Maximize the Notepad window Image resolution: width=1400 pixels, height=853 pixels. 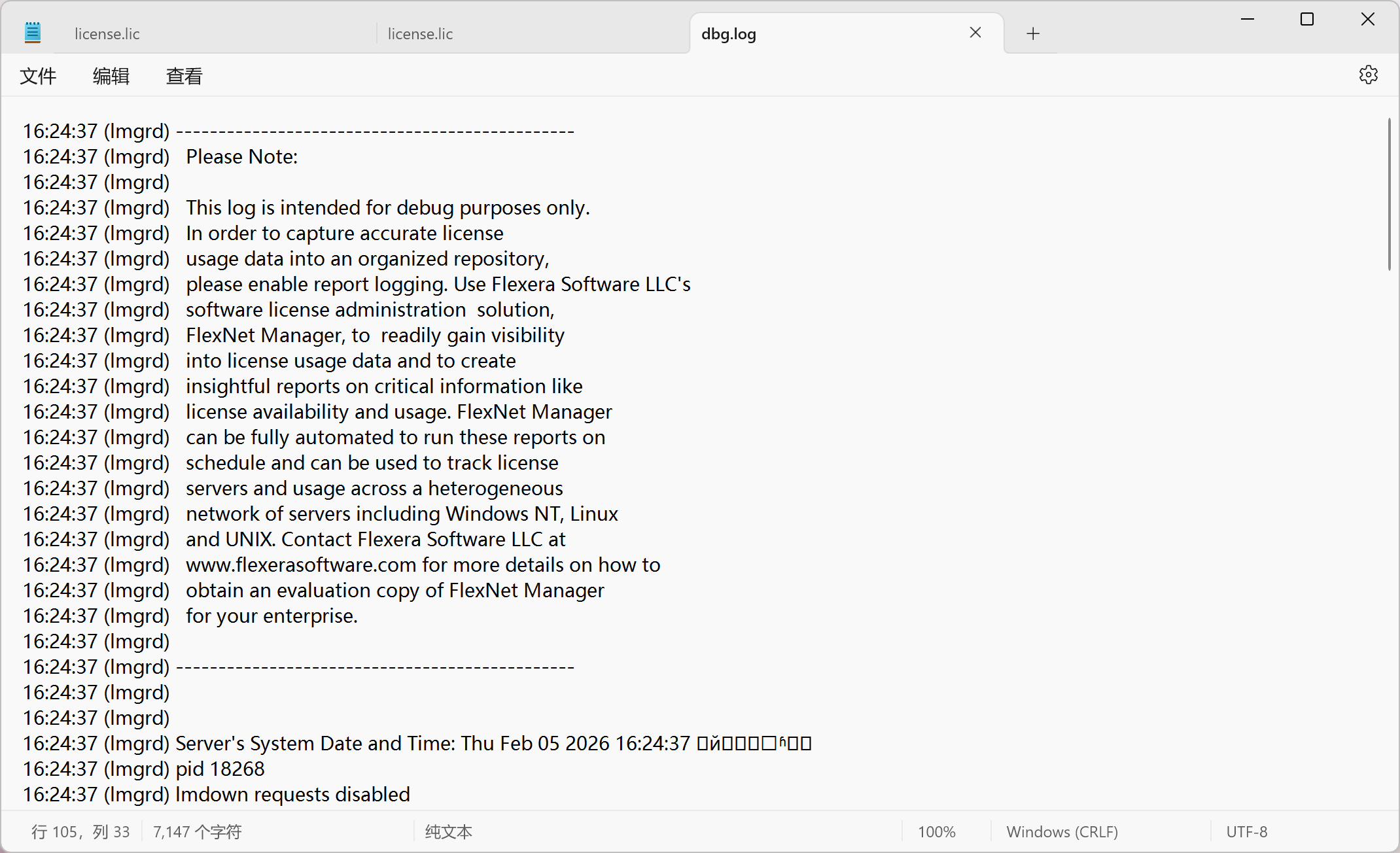1307,20
